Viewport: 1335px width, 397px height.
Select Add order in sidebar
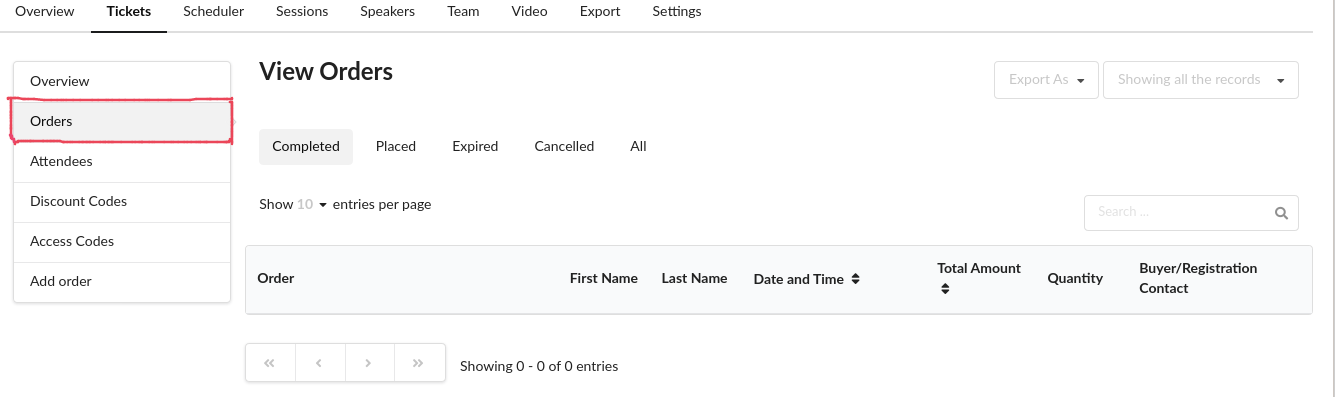click(x=122, y=281)
